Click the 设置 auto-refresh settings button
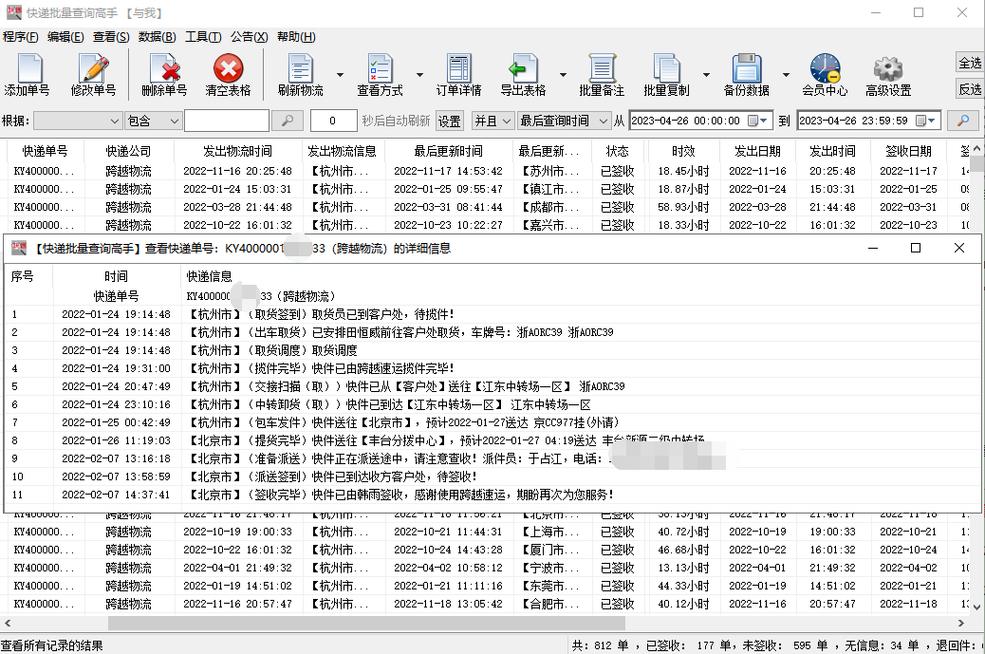The width and height of the screenshot is (985, 654). coord(449,120)
